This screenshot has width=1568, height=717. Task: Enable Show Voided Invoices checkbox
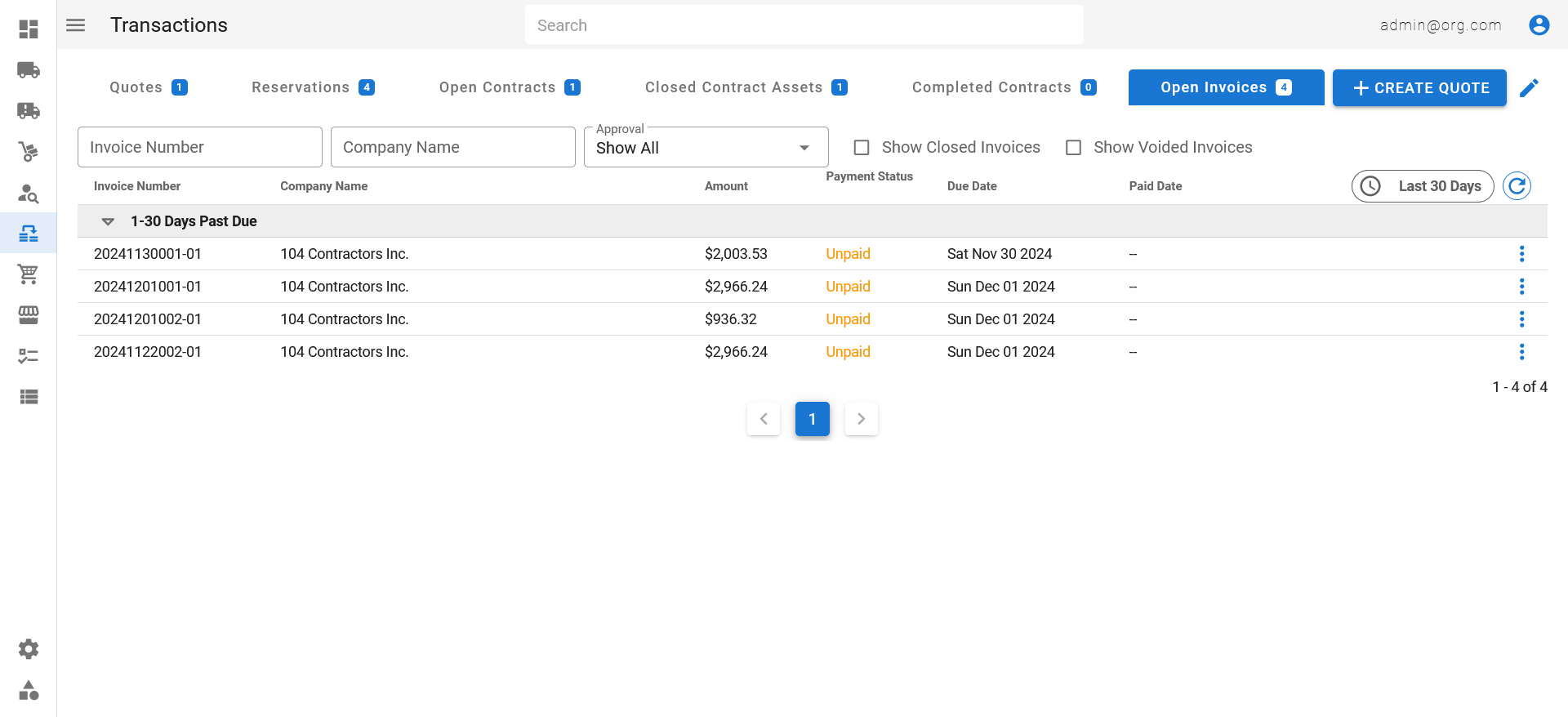click(x=1074, y=148)
